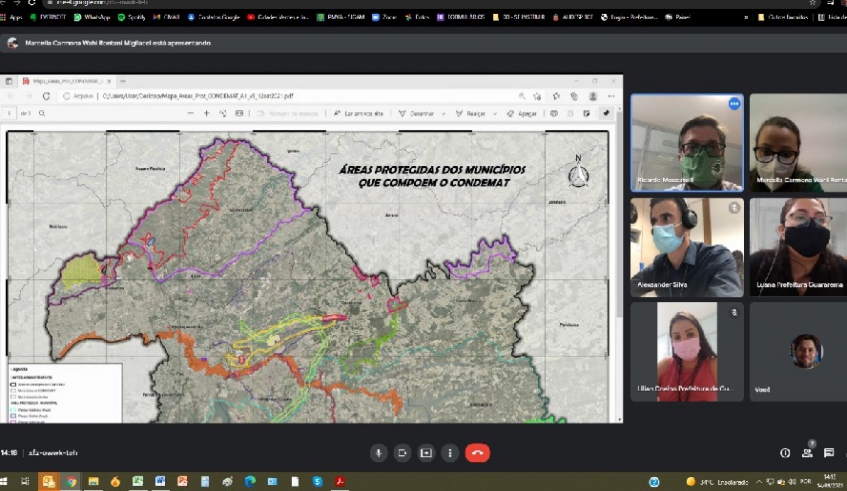
Task: Click the present screen button in Meet
Action: (x=426, y=453)
